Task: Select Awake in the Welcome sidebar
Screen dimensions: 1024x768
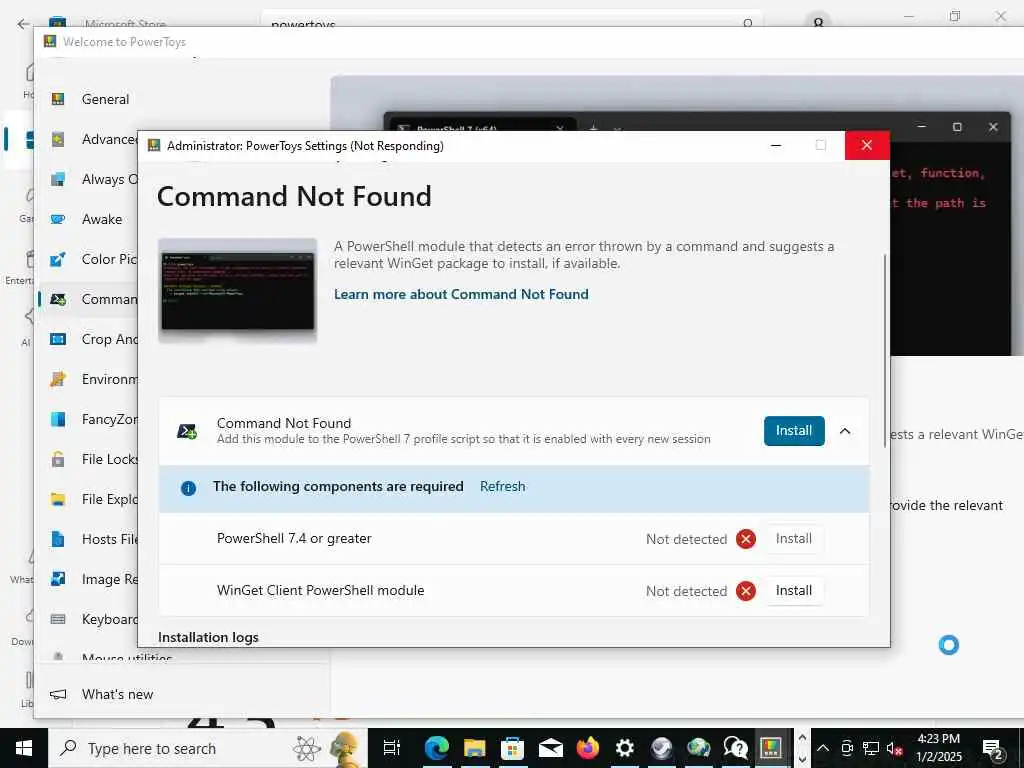Action: point(102,219)
